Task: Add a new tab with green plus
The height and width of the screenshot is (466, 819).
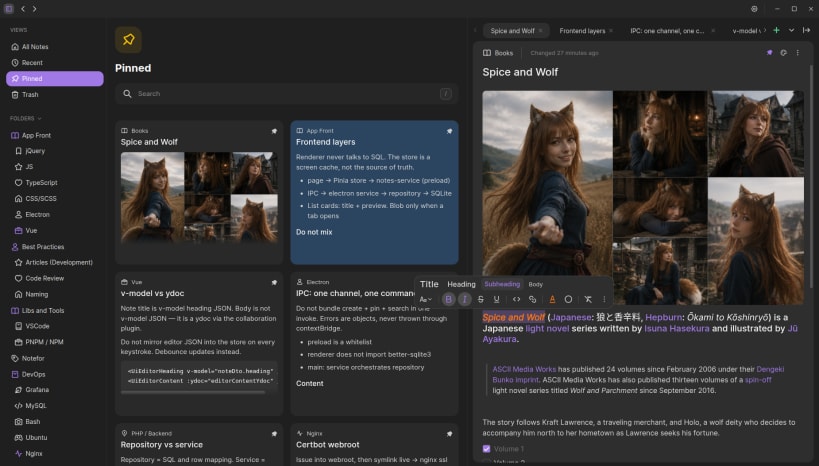Action: pyautogui.click(x=776, y=30)
